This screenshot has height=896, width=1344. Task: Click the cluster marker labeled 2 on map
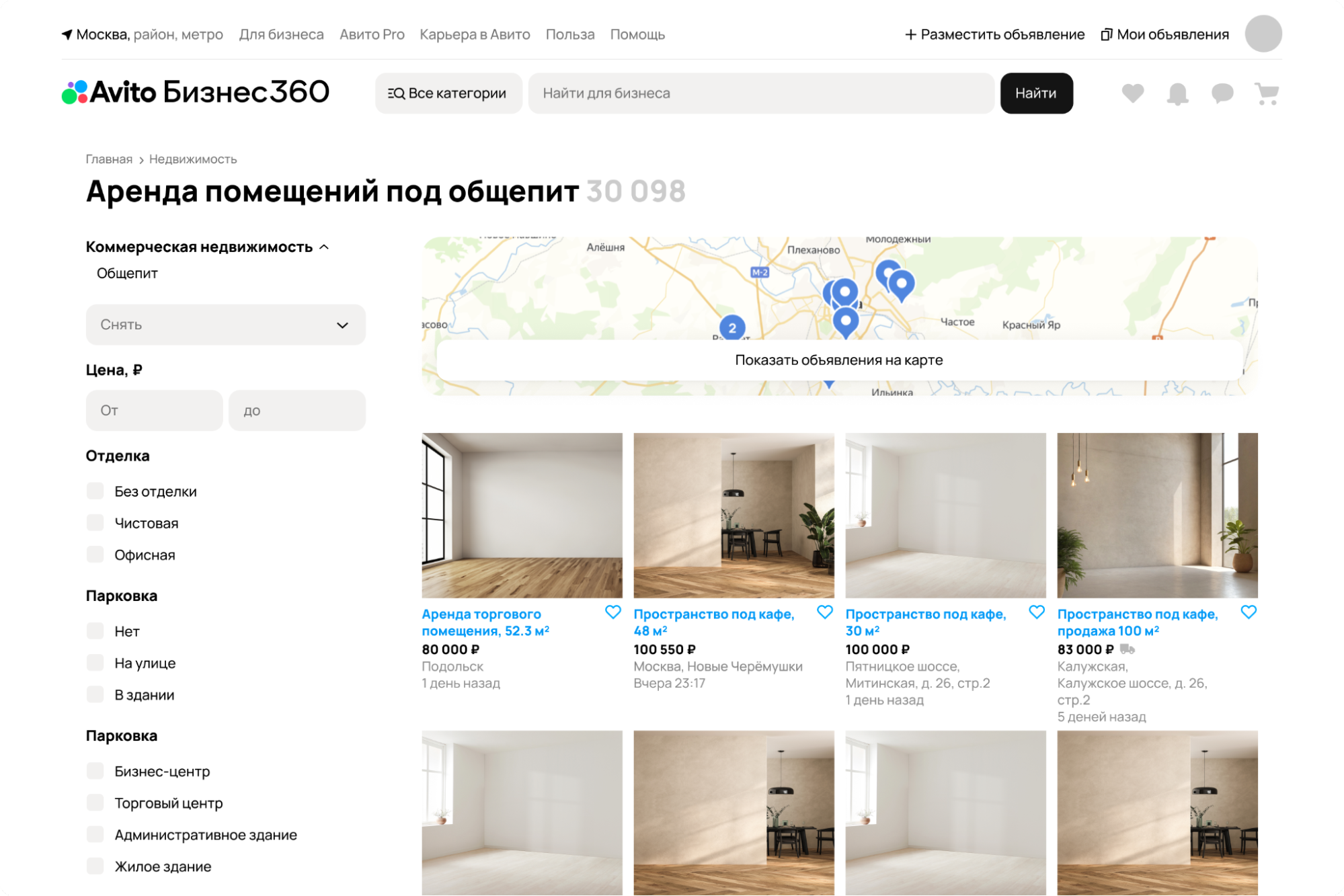click(732, 328)
